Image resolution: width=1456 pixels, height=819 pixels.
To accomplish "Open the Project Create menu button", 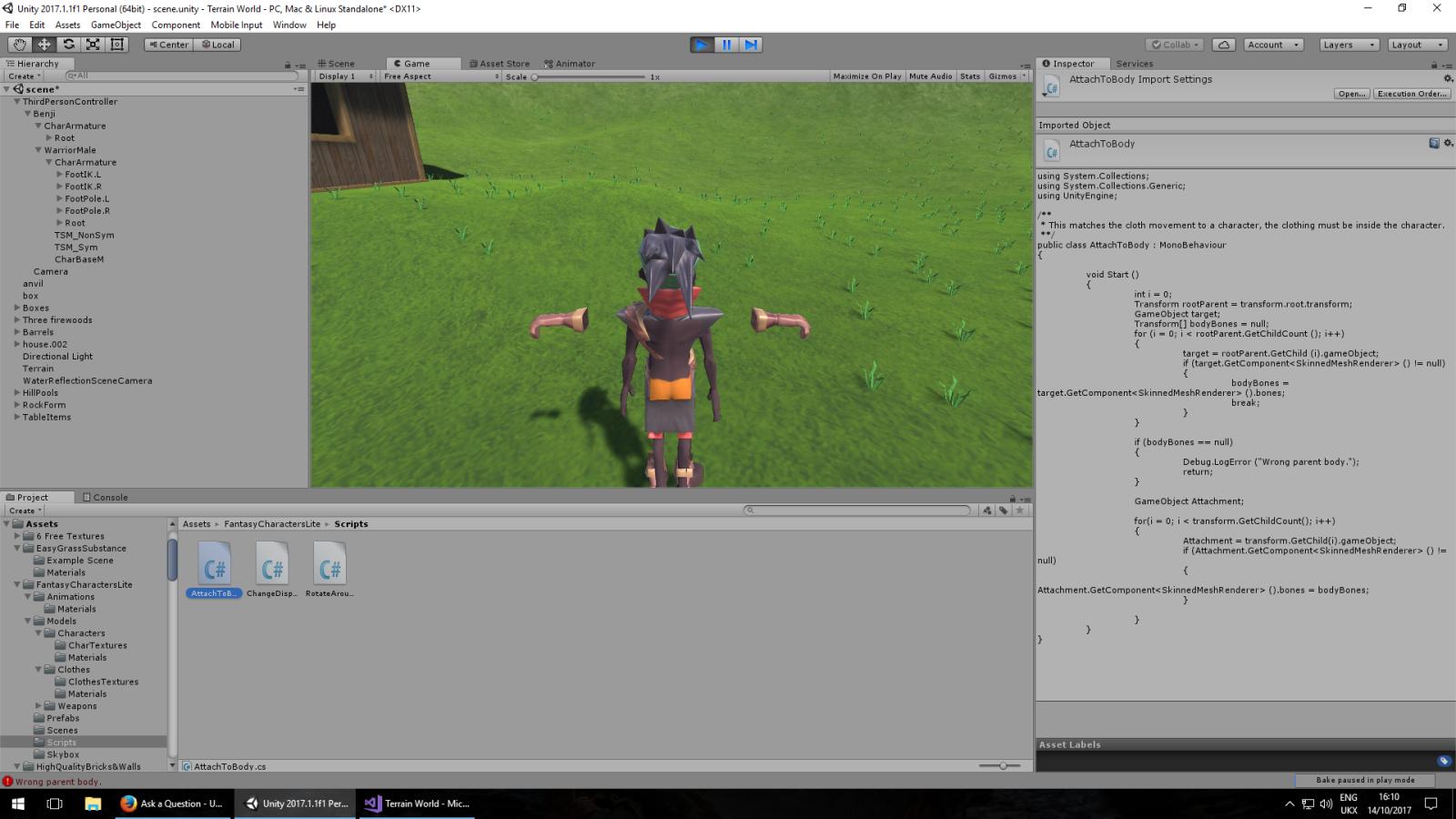I will 25,511.
